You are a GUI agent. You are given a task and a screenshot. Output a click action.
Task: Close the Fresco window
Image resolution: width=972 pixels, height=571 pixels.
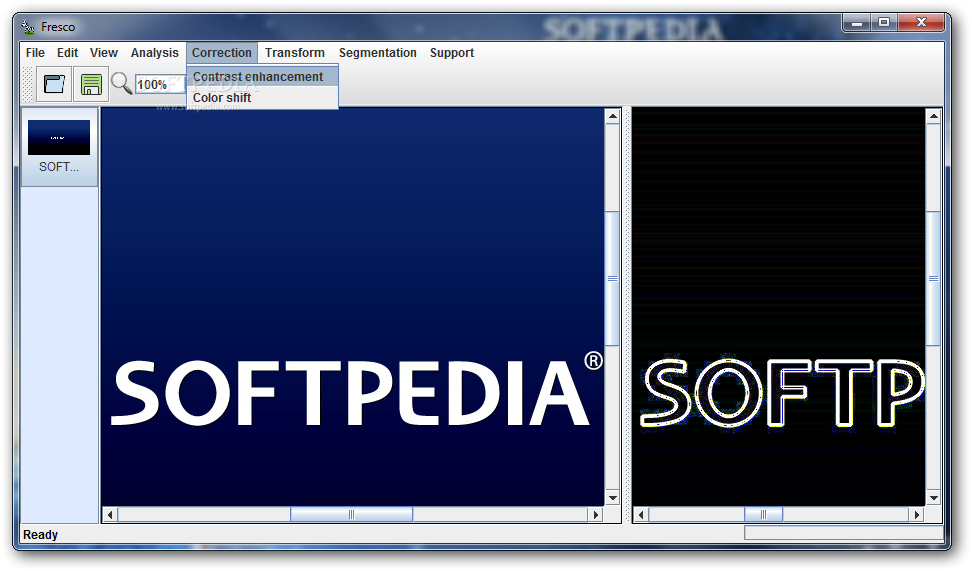click(921, 23)
